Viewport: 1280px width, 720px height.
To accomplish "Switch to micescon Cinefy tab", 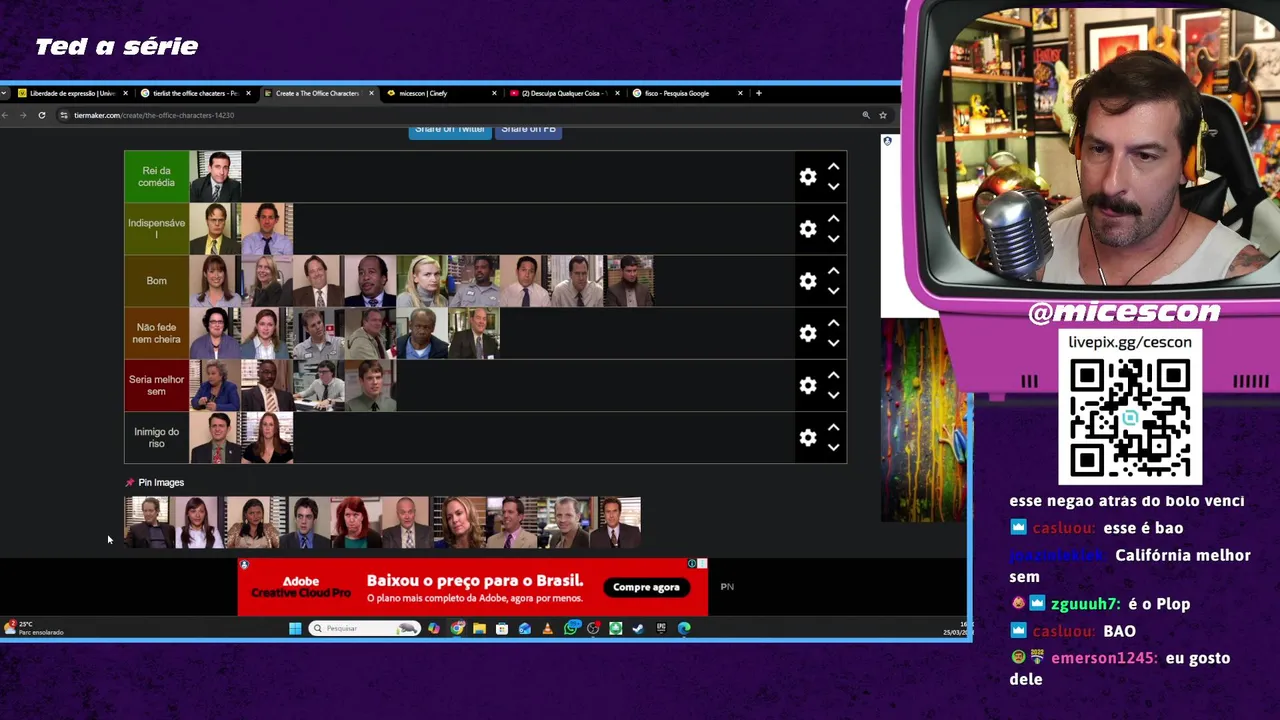I will coord(440,93).
